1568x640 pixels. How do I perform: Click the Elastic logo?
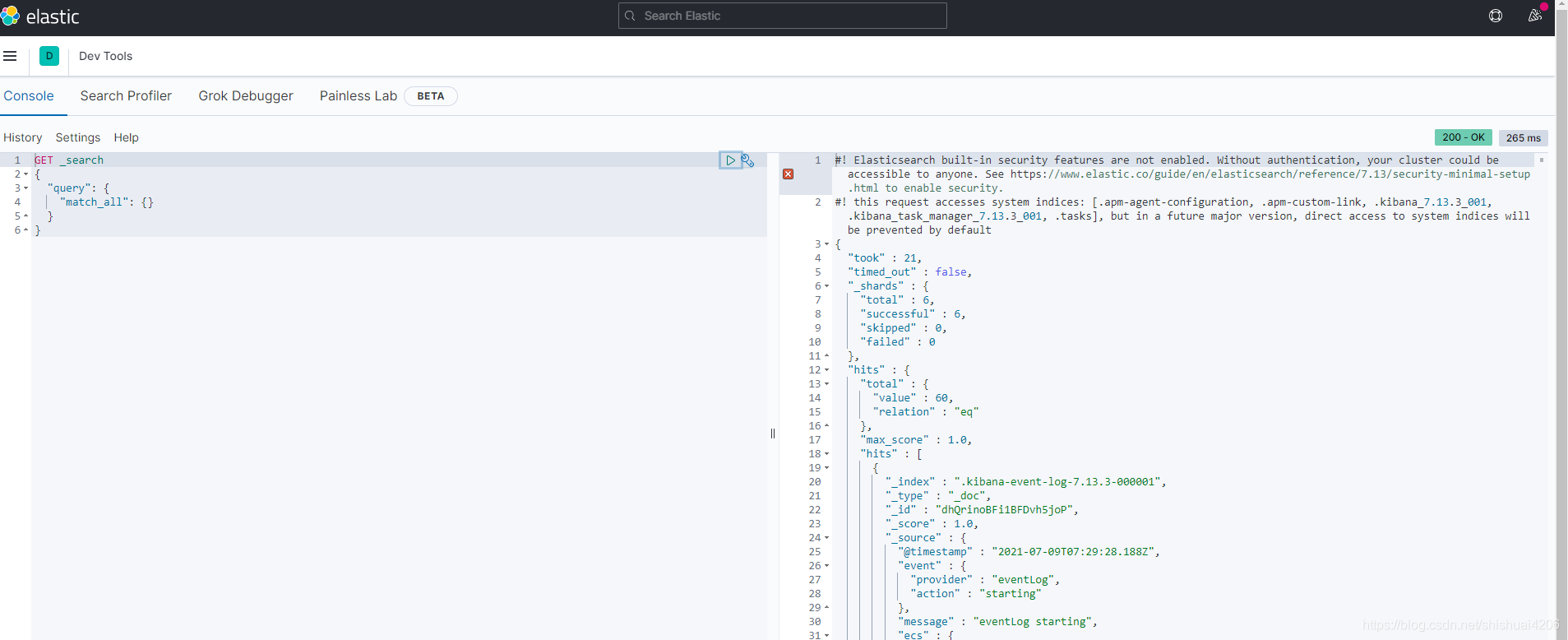coord(40,16)
